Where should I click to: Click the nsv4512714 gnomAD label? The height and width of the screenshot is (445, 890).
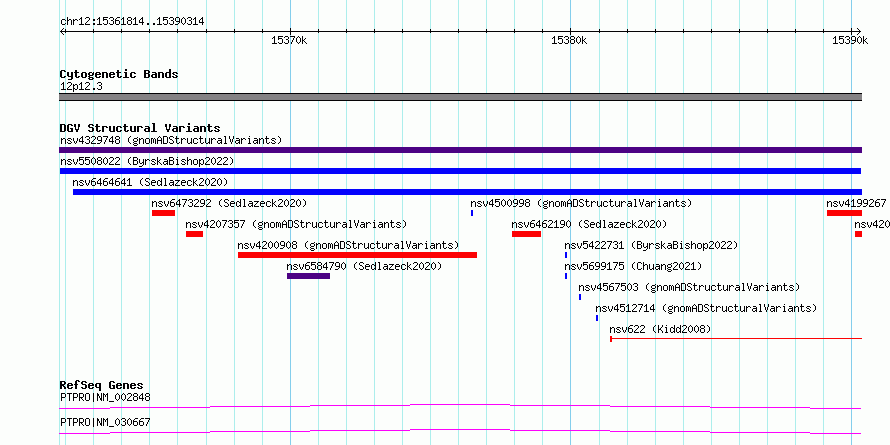pos(706,308)
